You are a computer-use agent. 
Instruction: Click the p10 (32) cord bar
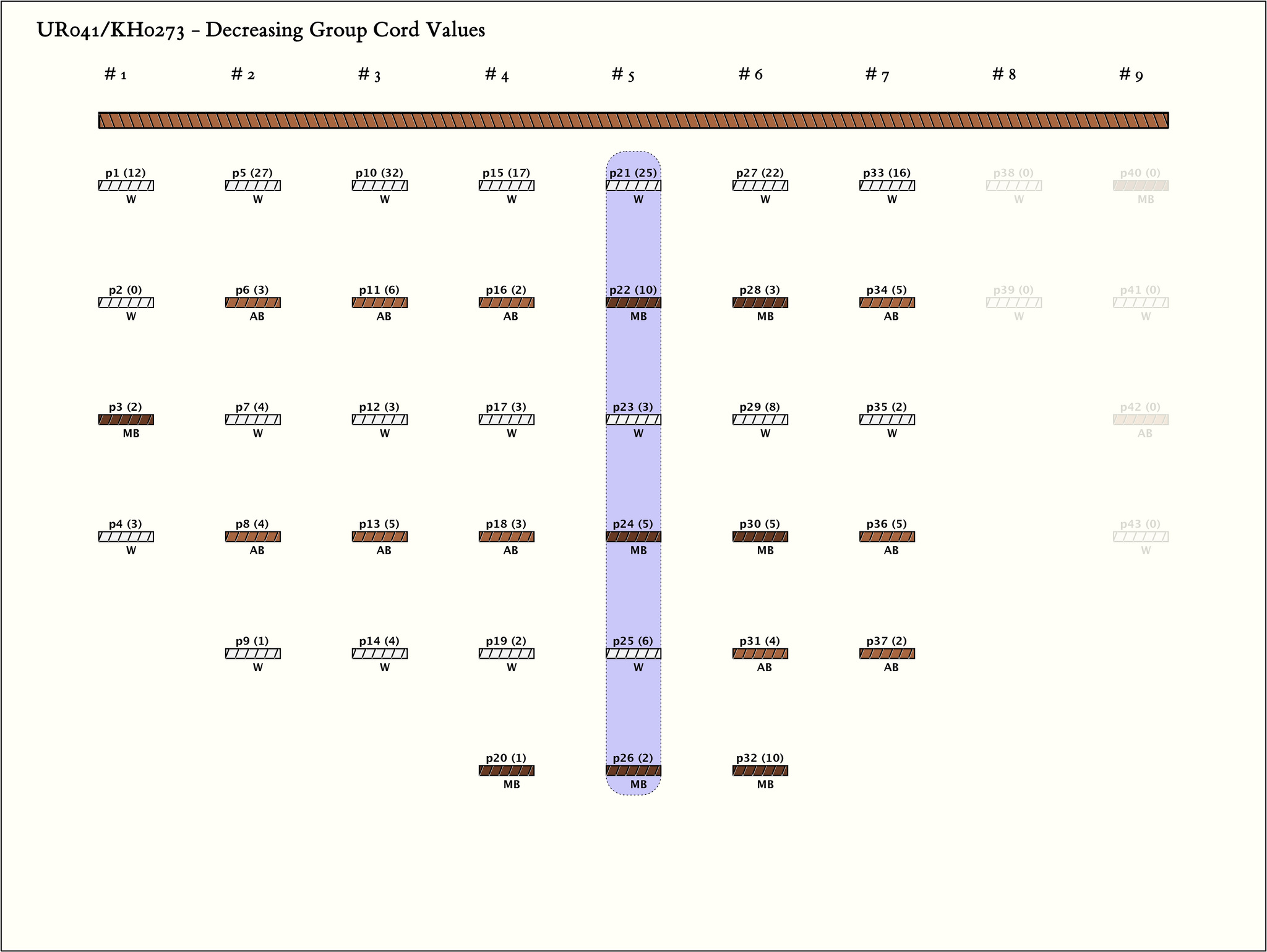click(x=379, y=186)
